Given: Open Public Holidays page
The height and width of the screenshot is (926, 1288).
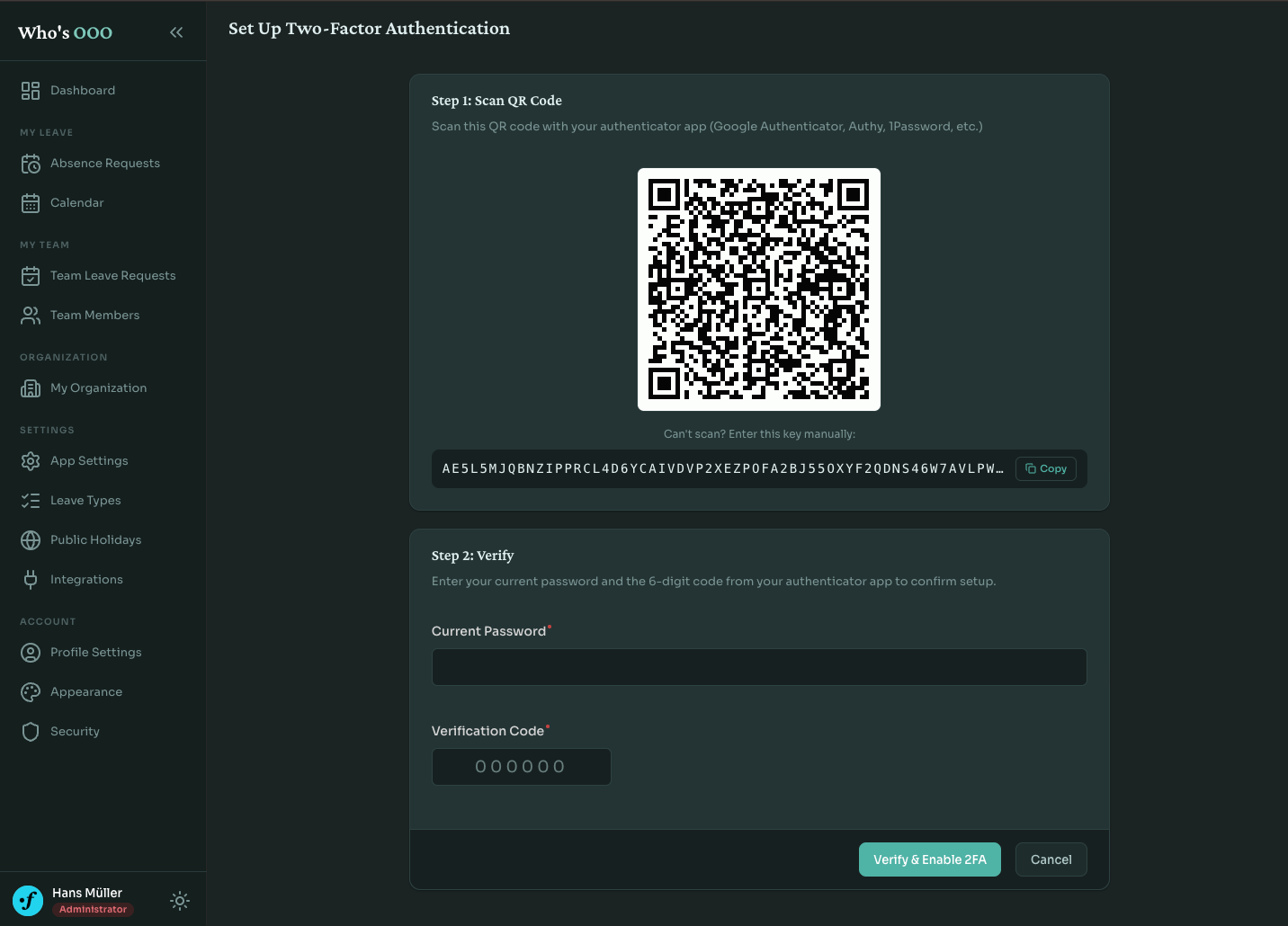Looking at the screenshot, I should tap(96, 540).
